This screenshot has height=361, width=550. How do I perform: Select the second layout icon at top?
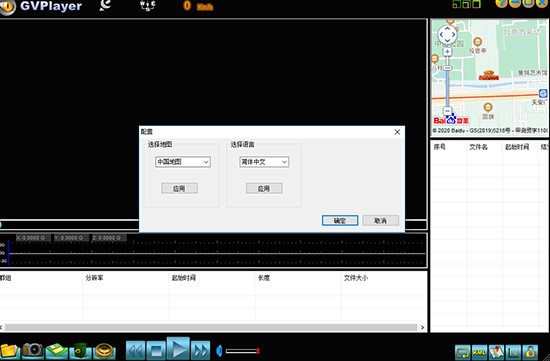[466, 4]
